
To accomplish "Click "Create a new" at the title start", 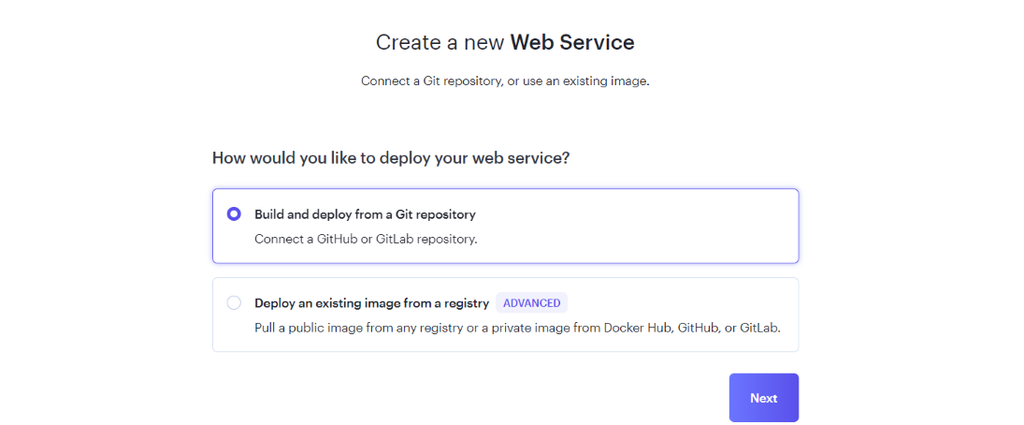I will (440, 42).
